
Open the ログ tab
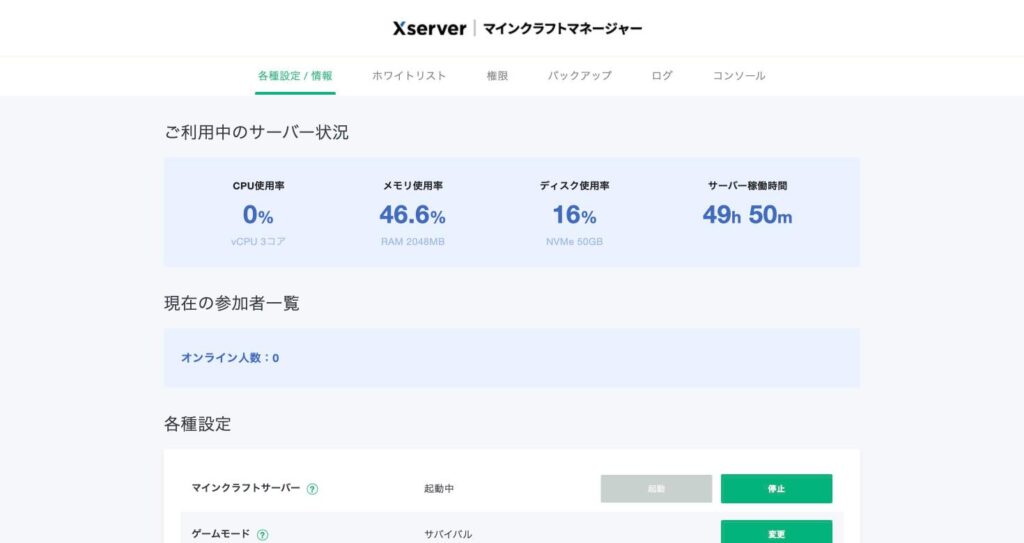662,76
